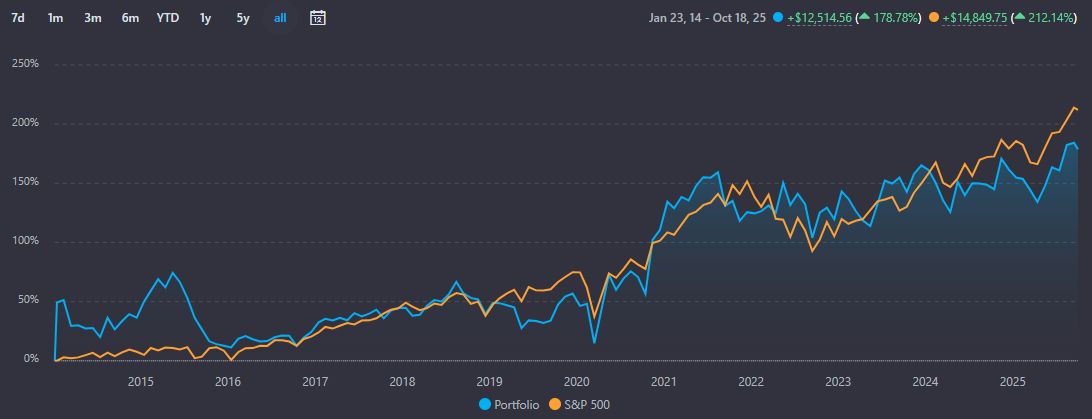Select the 7d time range
The width and height of the screenshot is (1092, 419).
pyautogui.click(x=18, y=17)
